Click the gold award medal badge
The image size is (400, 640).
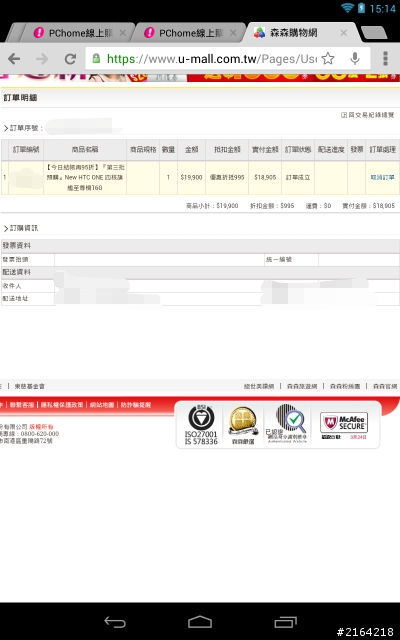(243, 425)
